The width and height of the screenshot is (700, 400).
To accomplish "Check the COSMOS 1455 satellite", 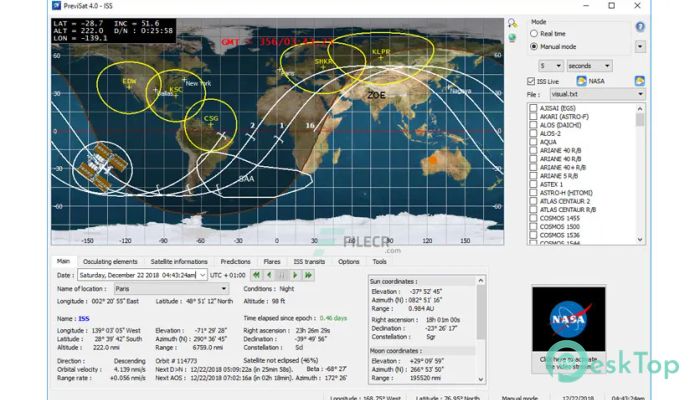I will click(533, 218).
